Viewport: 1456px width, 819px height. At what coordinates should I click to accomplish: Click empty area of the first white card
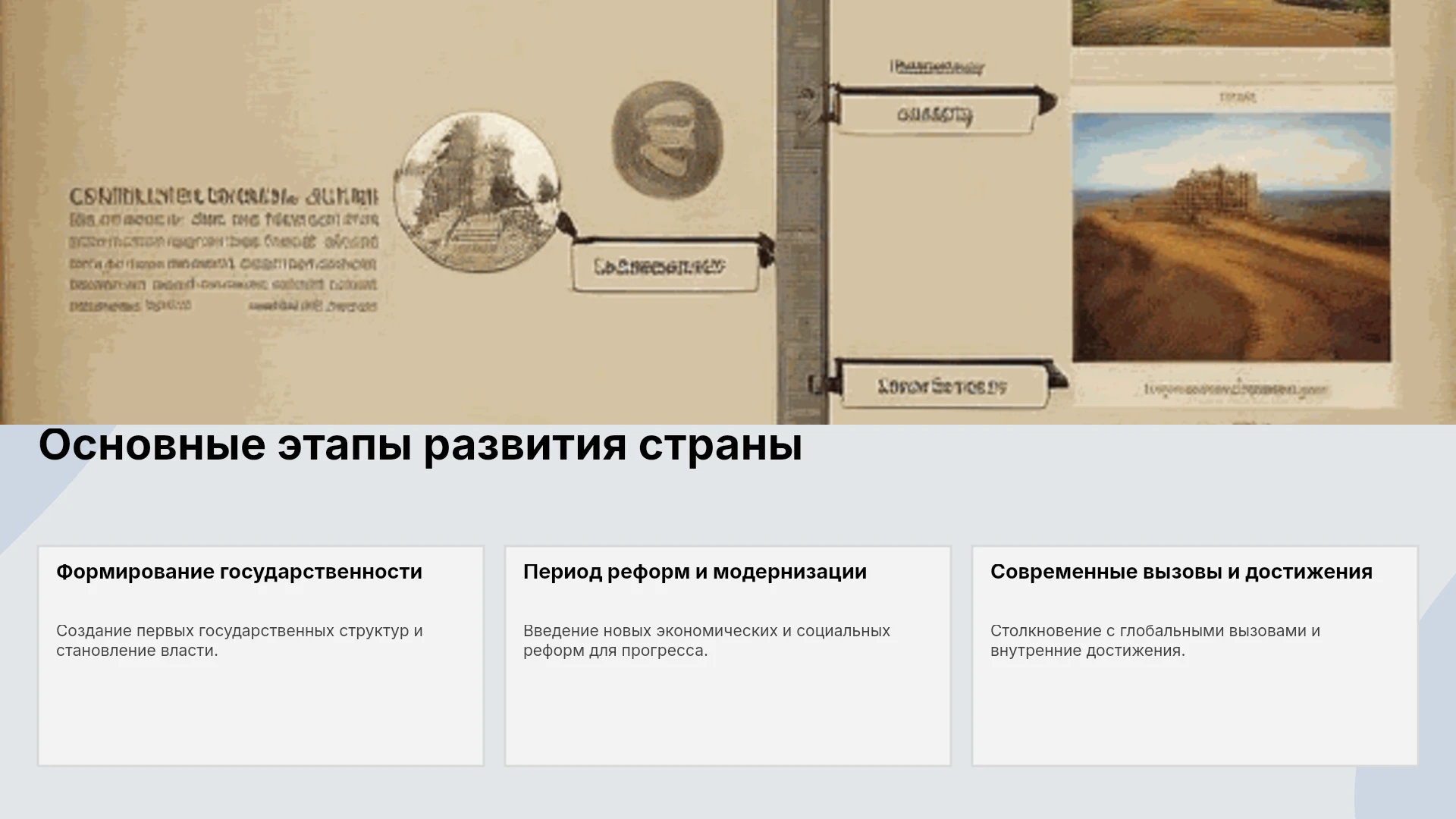[261, 713]
